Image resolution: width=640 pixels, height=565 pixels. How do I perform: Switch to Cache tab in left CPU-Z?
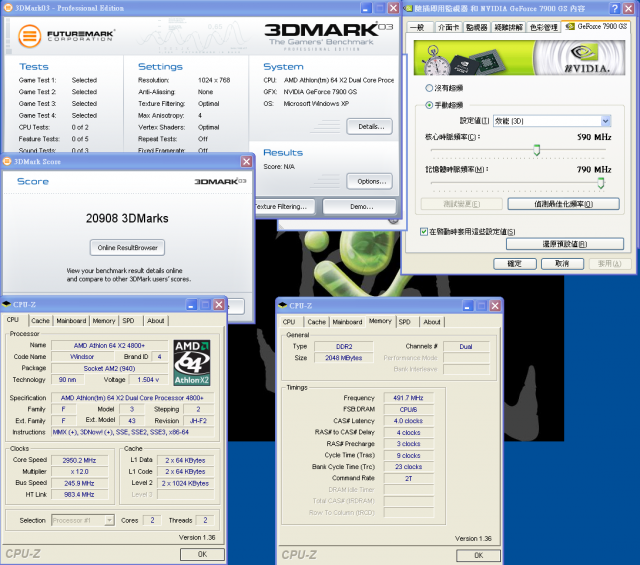40,321
